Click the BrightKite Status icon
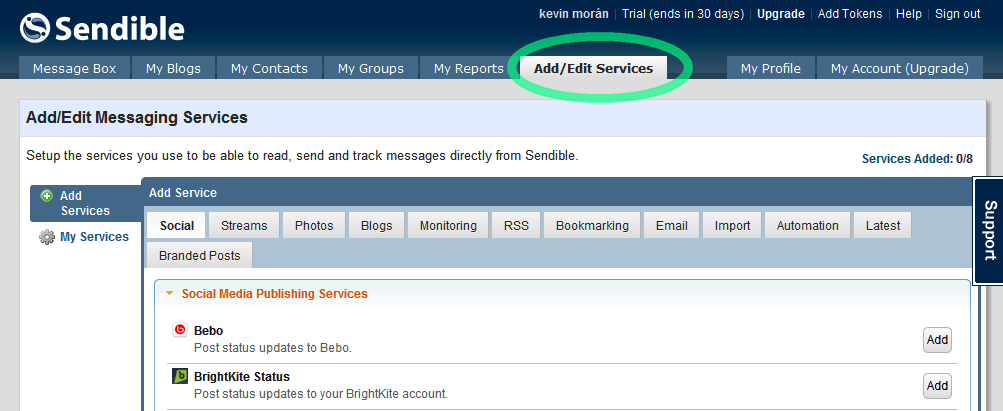The height and width of the screenshot is (411, 1003). [180, 377]
